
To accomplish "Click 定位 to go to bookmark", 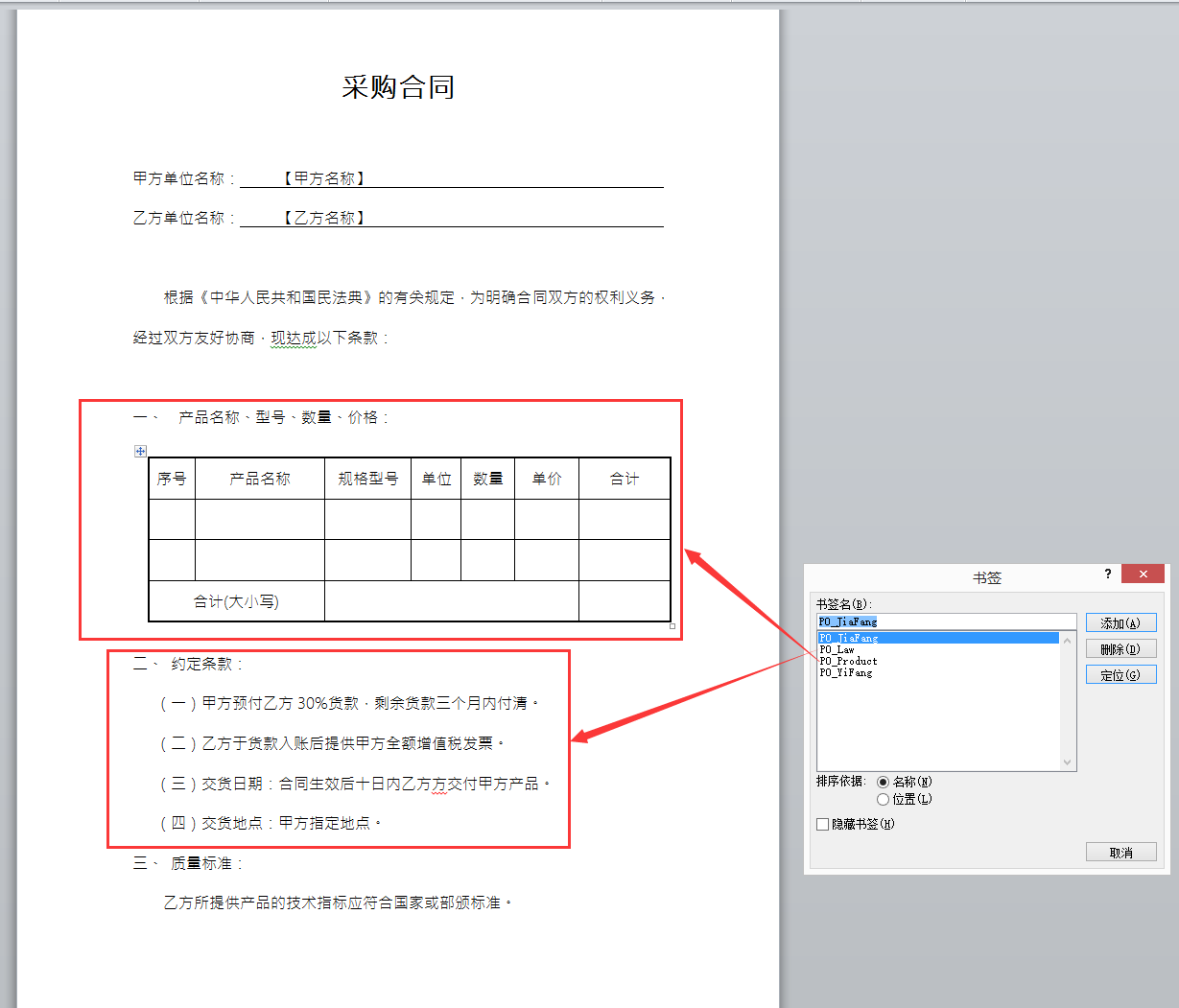I will pos(1120,675).
